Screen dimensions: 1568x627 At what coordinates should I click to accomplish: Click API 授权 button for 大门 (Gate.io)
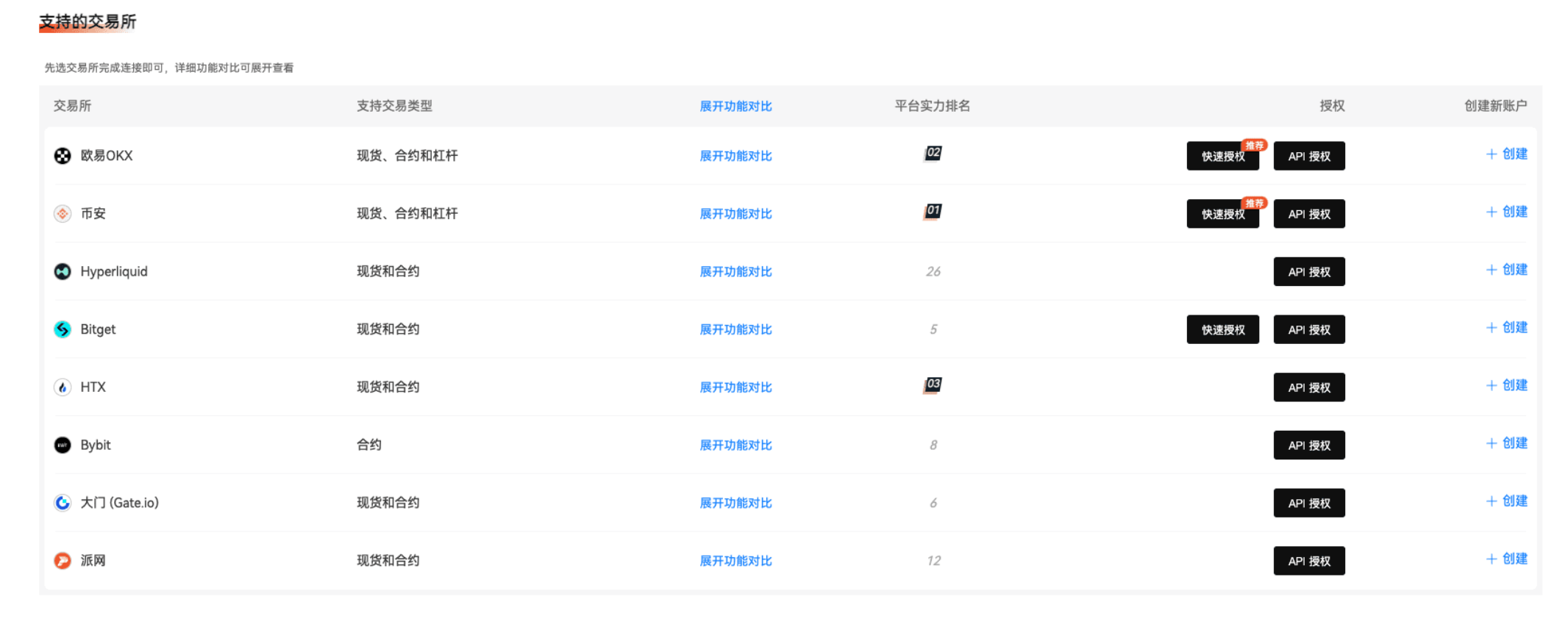1309,503
